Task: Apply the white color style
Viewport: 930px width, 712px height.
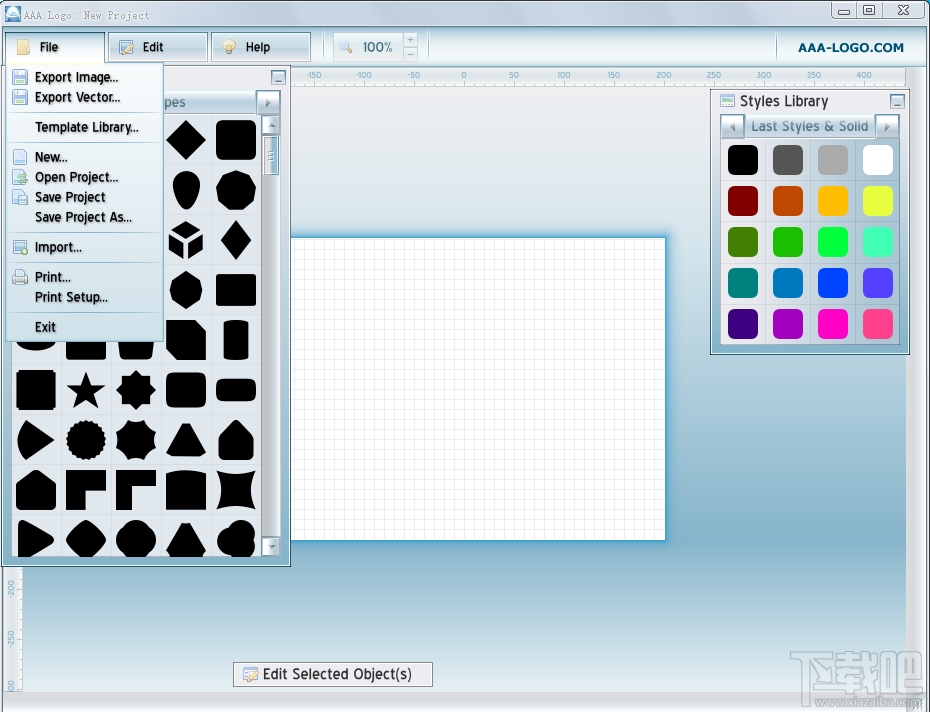Action: click(x=878, y=160)
